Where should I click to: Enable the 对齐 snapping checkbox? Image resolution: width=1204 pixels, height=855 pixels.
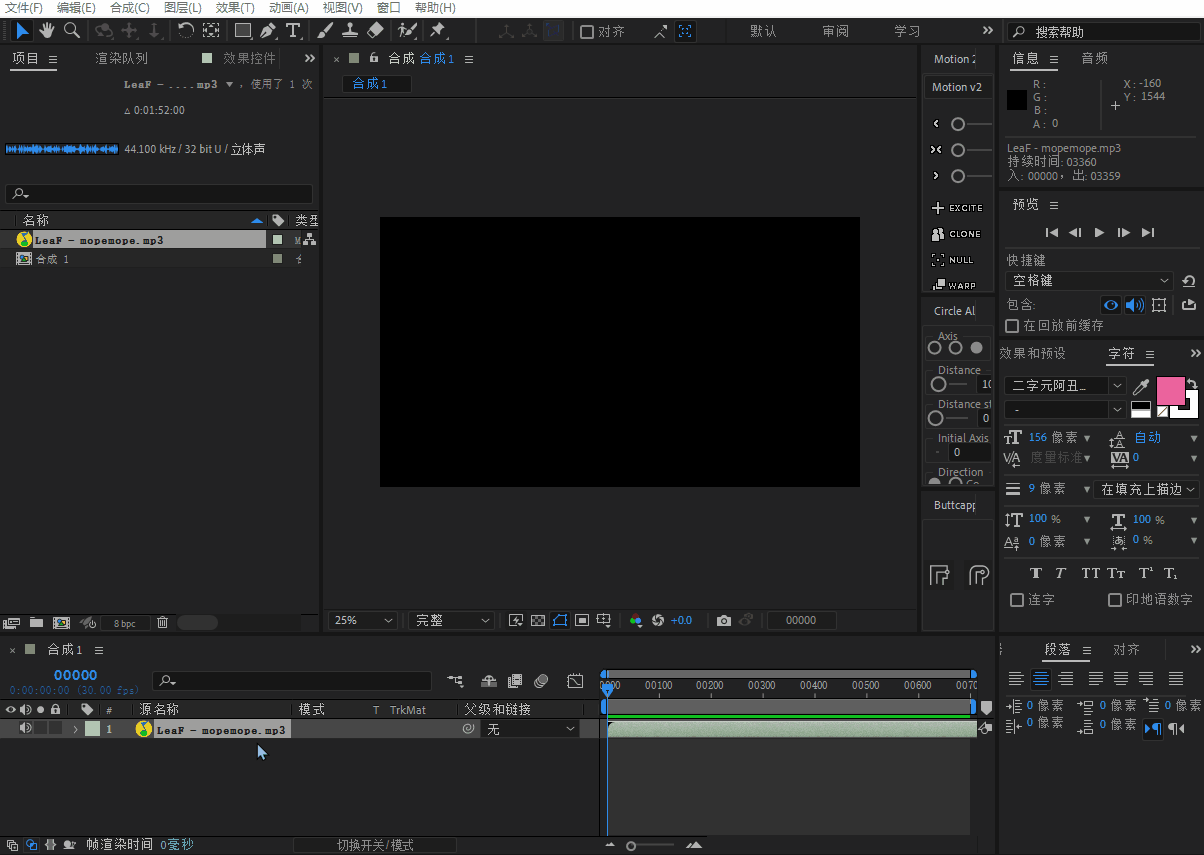point(587,32)
